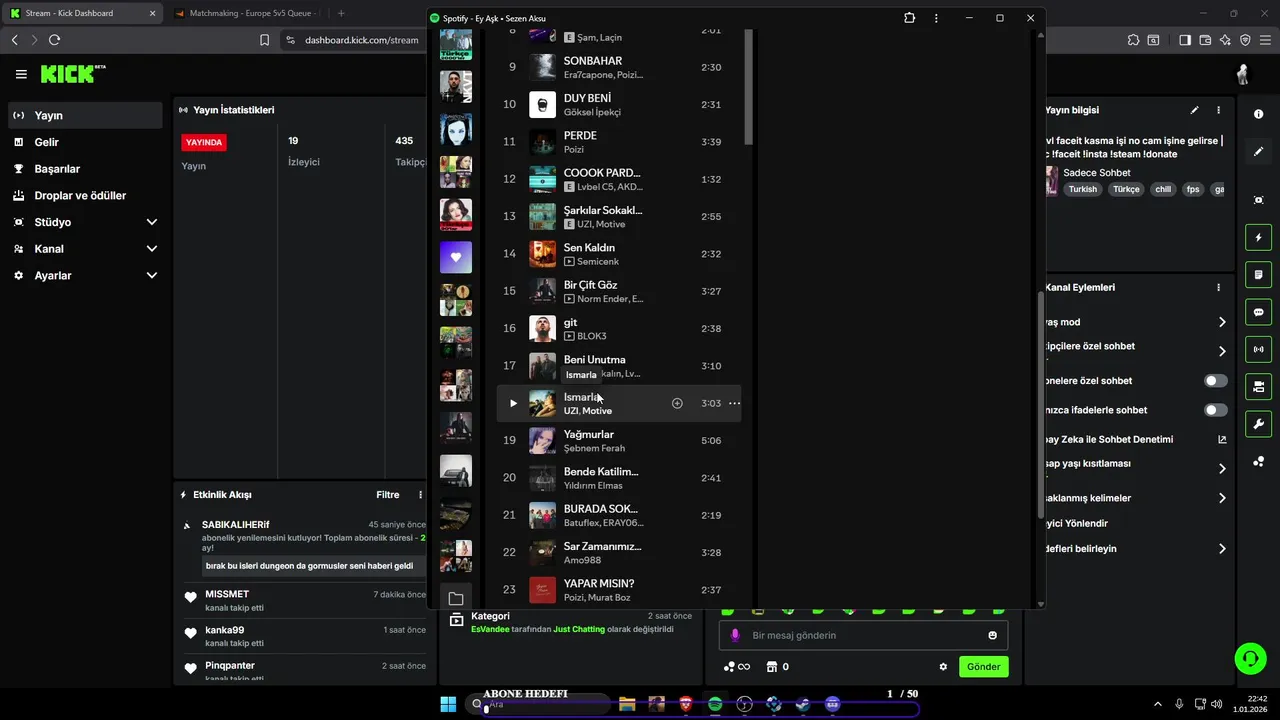This screenshot has height=720, width=1280.
Task: Open 'aklanmış kelimeler' chevron option
Action: tap(1222, 498)
